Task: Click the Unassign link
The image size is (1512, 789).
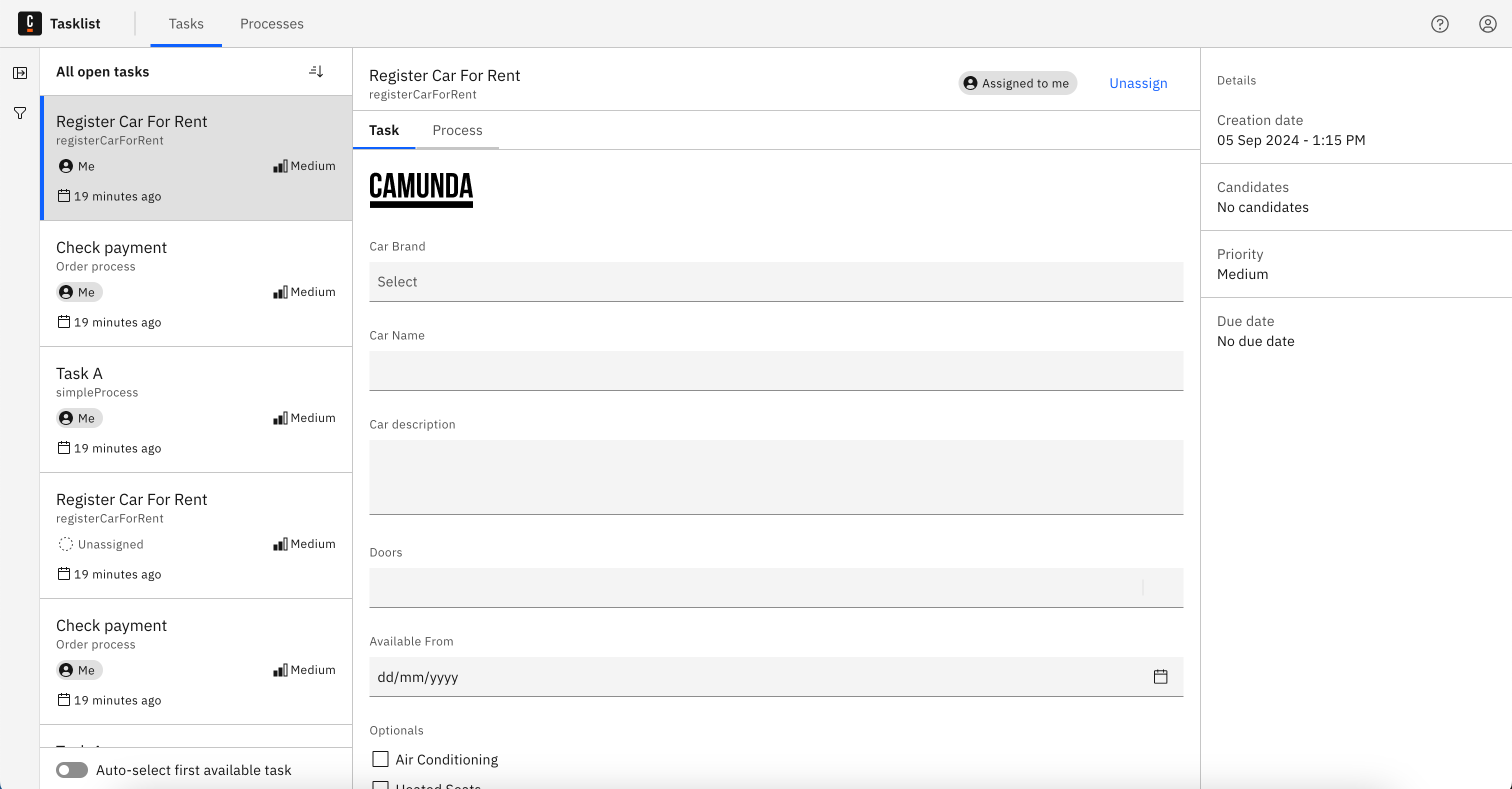Action: coord(1138,83)
